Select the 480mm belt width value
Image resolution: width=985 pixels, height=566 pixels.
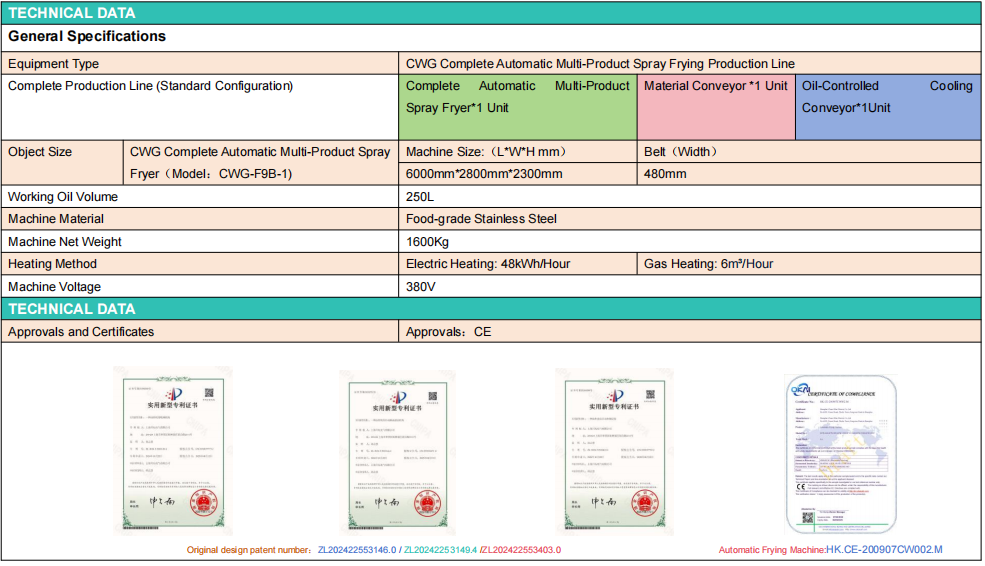[665, 174]
